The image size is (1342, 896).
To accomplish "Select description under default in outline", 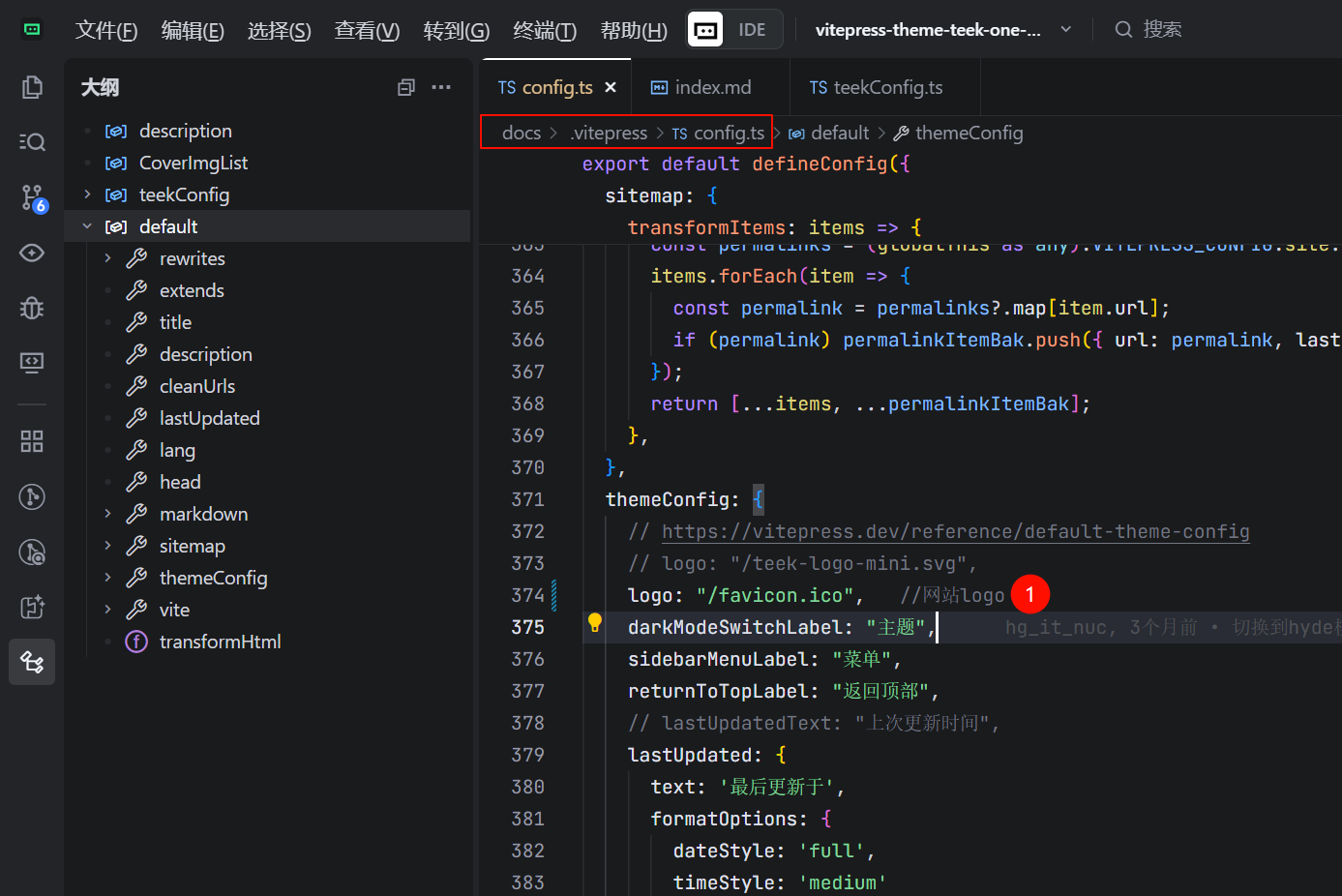I will (206, 354).
